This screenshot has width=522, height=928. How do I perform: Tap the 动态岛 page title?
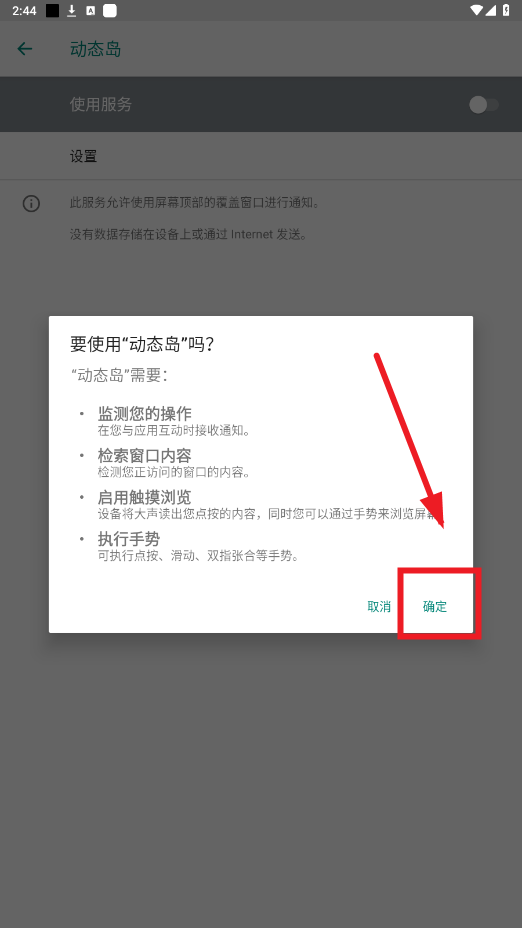(x=95, y=49)
